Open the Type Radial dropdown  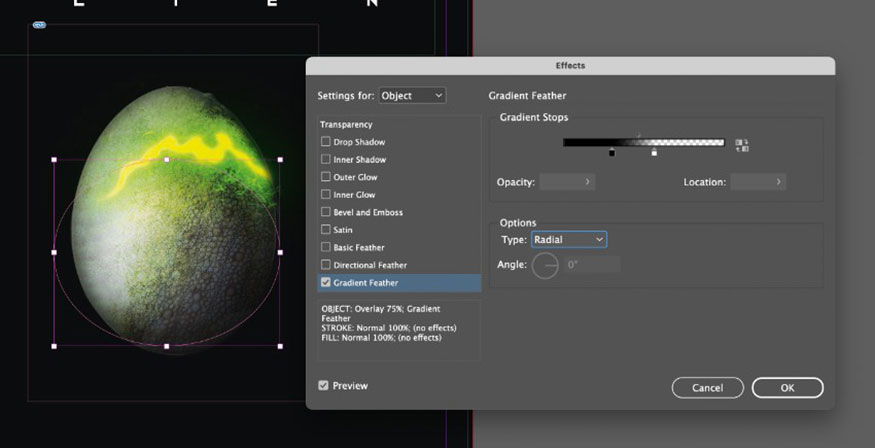pyautogui.click(x=569, y=240)
